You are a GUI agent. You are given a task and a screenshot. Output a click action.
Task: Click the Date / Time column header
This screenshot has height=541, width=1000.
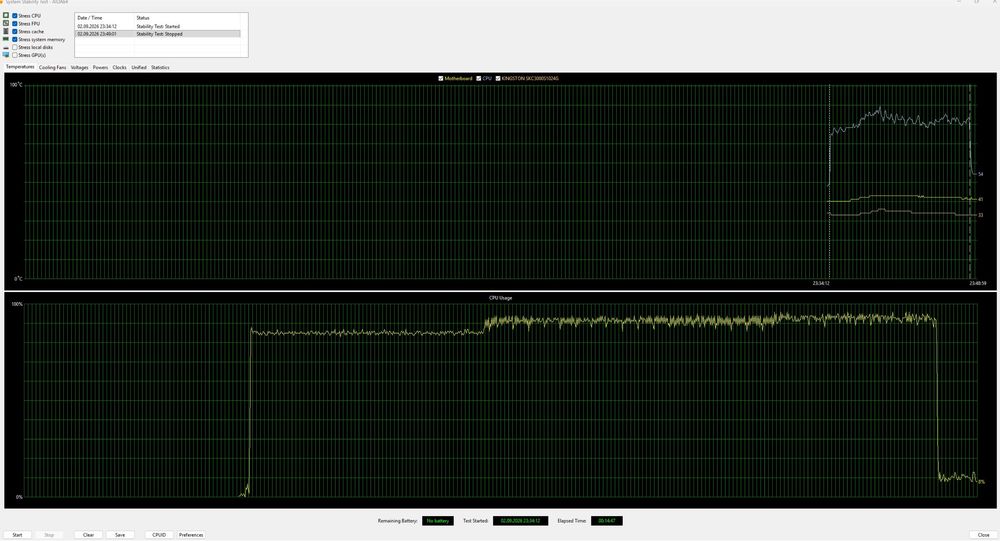pyautogui.click(x=105, y=18)
